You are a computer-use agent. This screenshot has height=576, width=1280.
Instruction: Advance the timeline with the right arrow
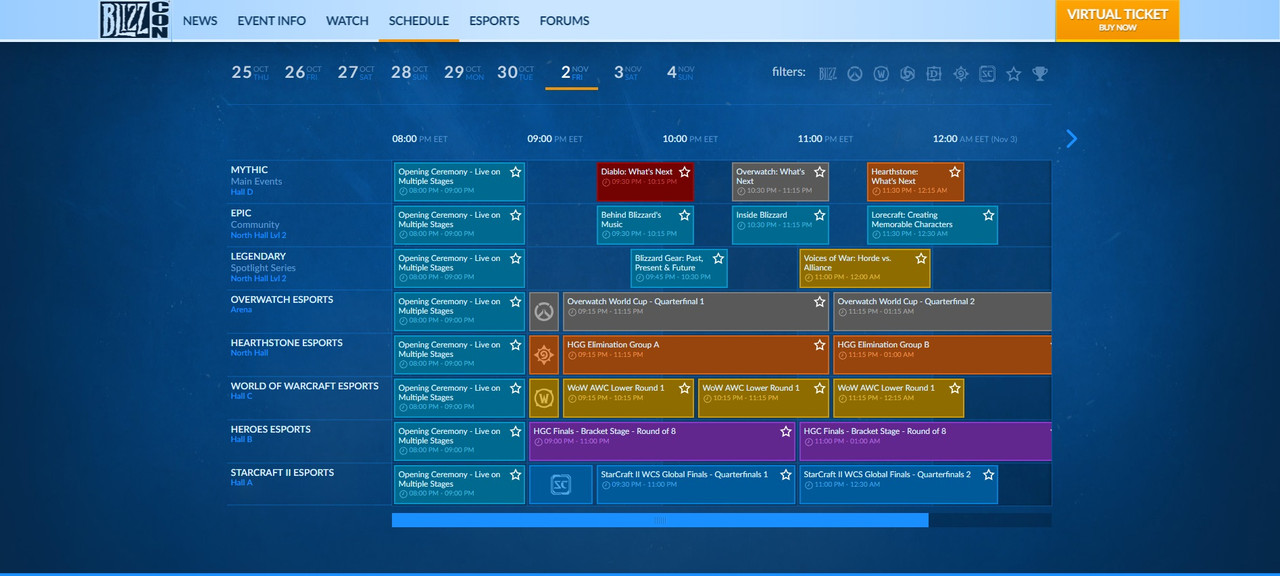click(1071, 139)
